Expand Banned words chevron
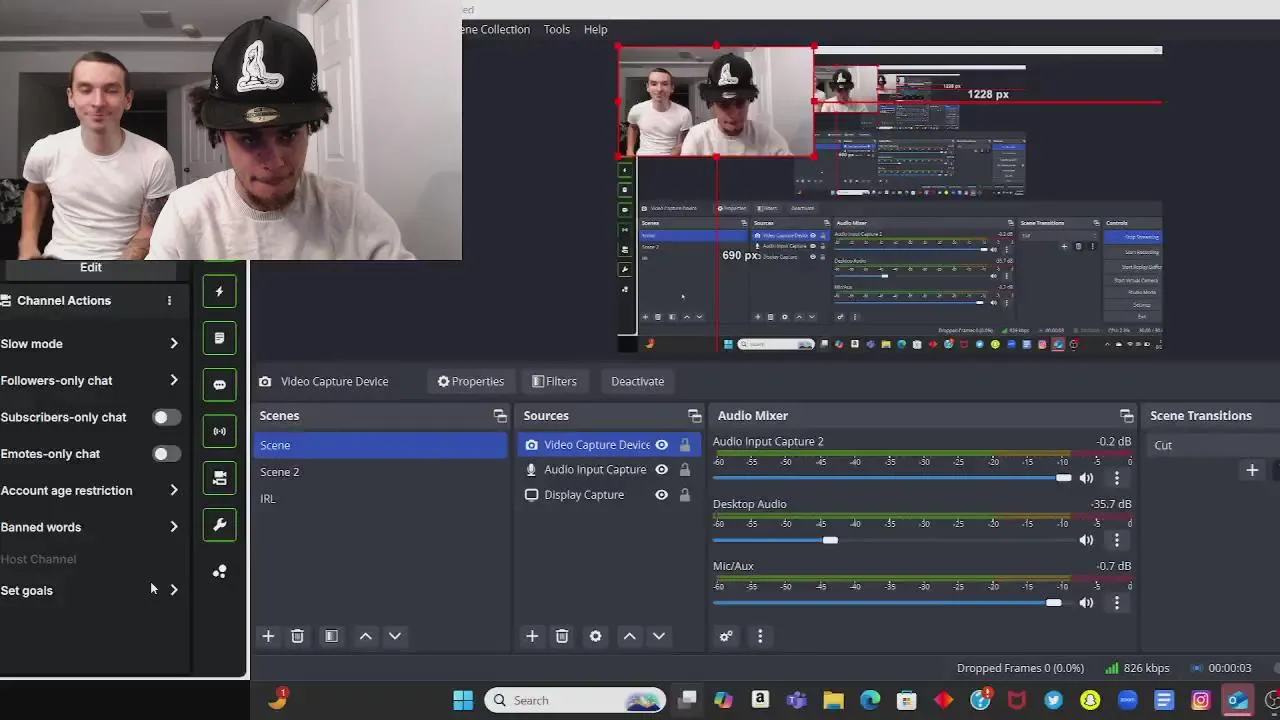1280x720 pixels. (x=174, y=527)
